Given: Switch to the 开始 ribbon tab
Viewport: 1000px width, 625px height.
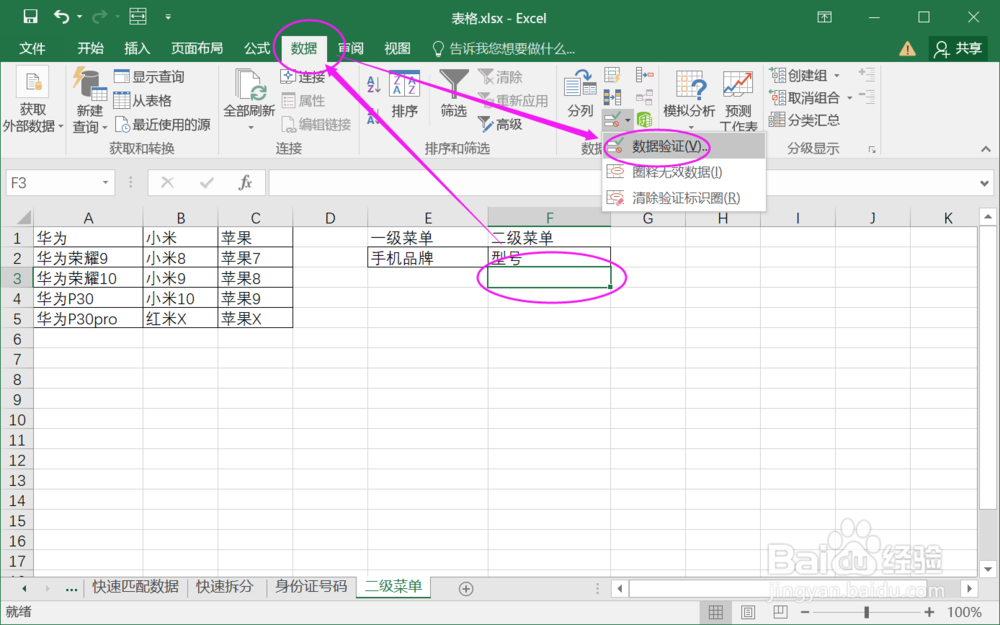Looking at the screenshot, I should point(90,48).
